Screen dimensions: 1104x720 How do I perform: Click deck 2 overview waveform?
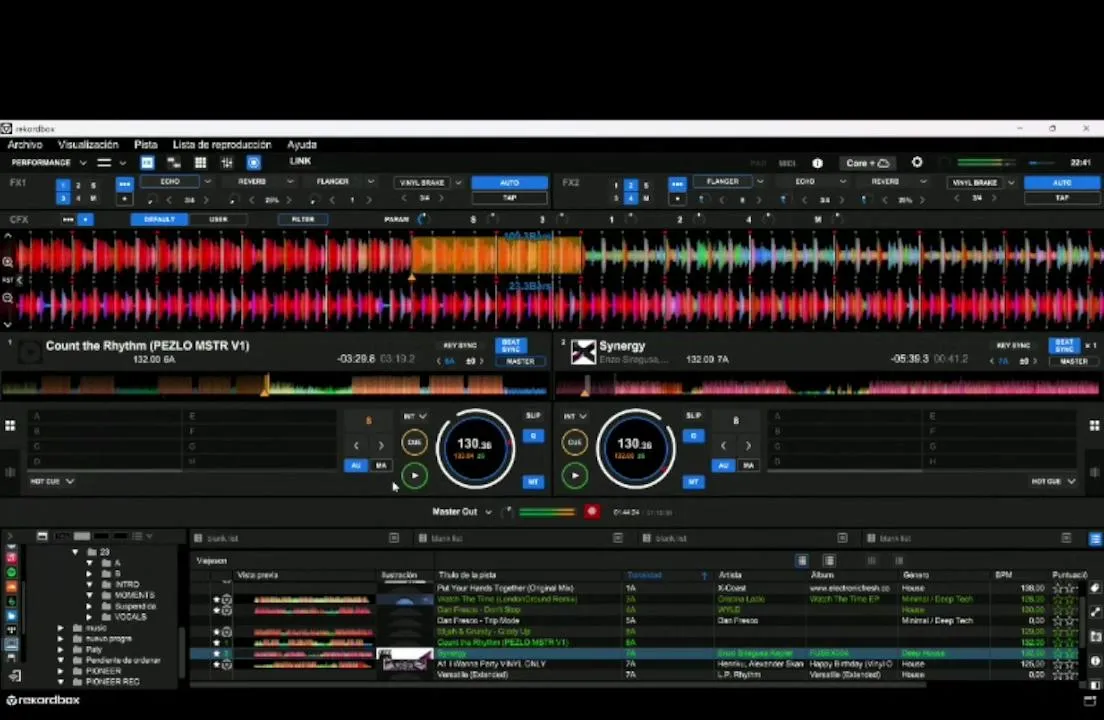(x=827, y=386)
